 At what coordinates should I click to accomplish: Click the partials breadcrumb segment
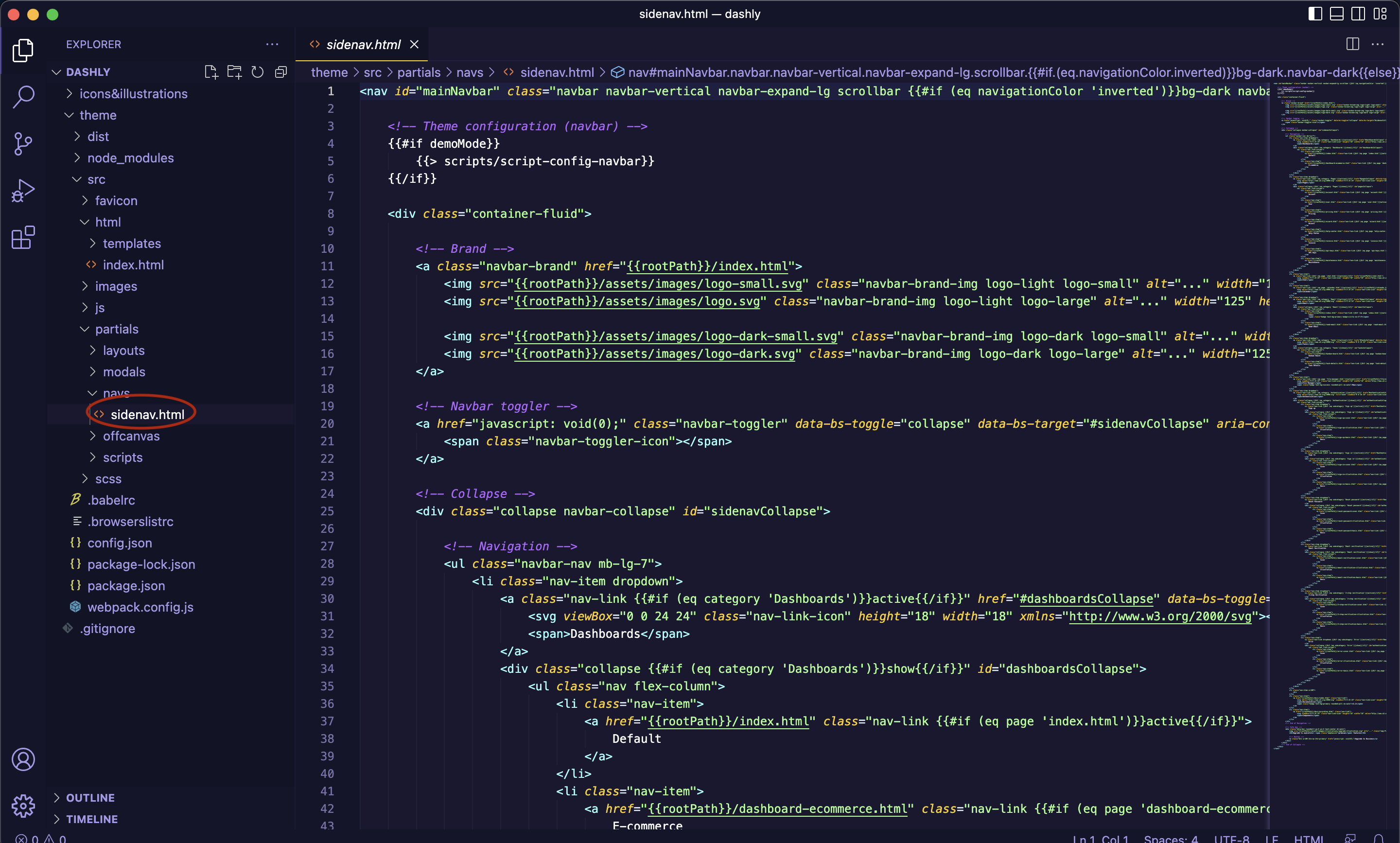(419, 72)
